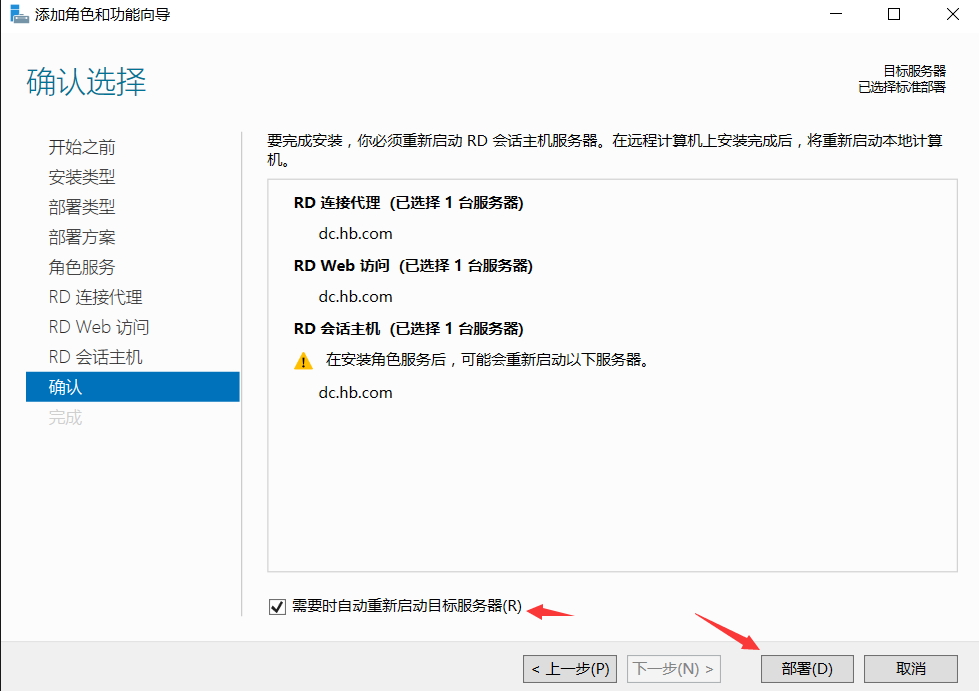Viewport: 979px width, 691px height.
Task: Click dc.hb.com under RD Web 访问
Action: coord(355,296)
